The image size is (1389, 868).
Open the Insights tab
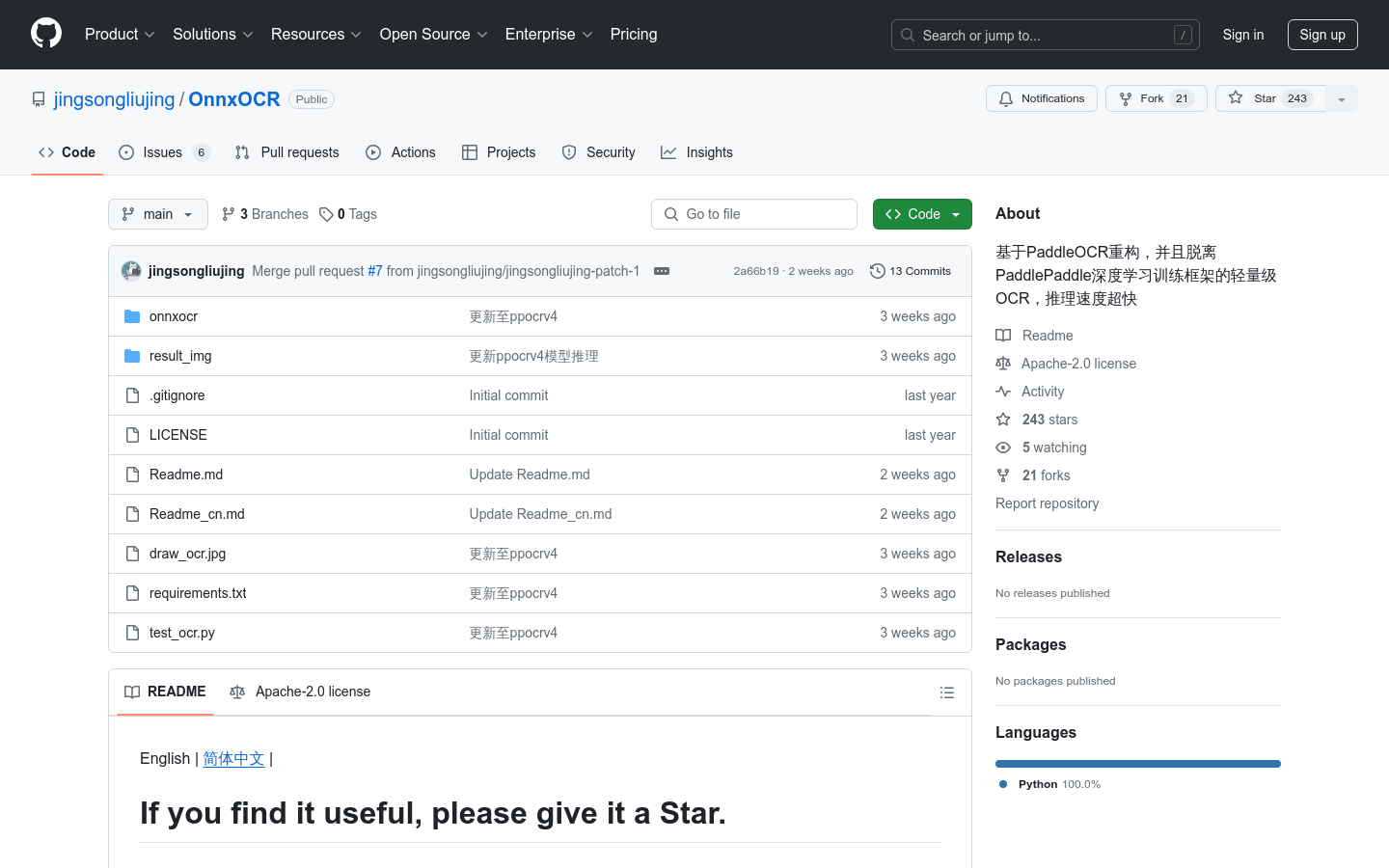(x=696, y=152)
